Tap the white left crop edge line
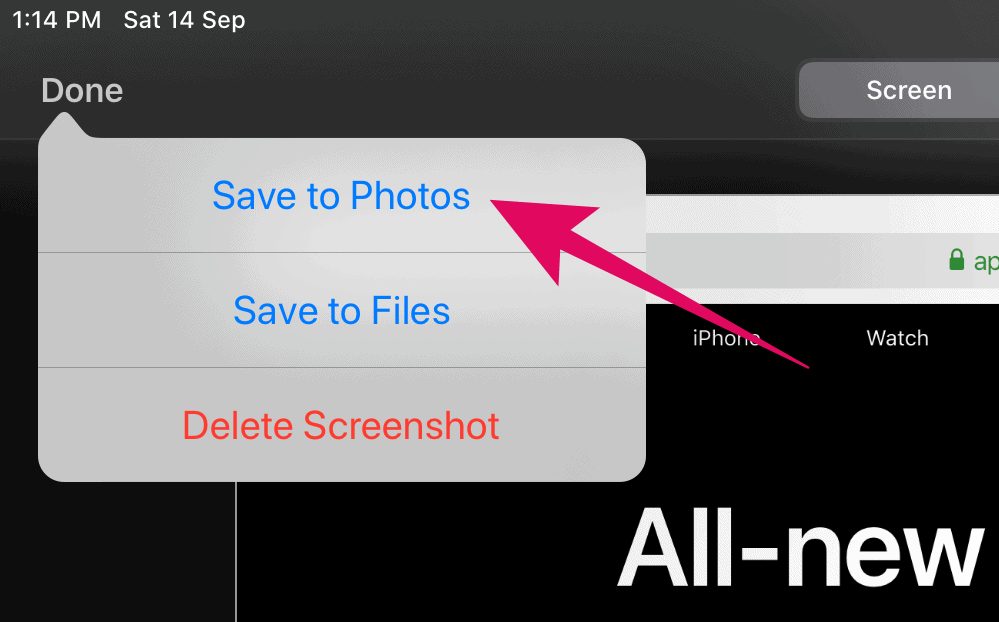999x622 pixels. (236, 551)
